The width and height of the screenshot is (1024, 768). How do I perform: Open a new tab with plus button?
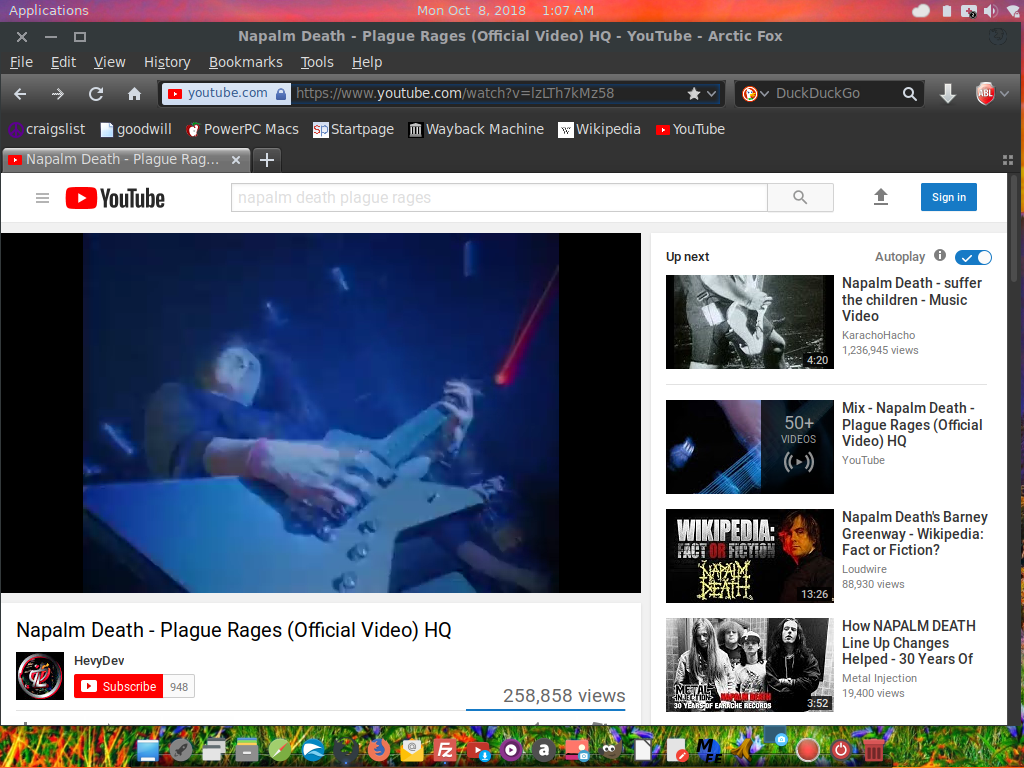pyautogui.click(x=266, y=160)
